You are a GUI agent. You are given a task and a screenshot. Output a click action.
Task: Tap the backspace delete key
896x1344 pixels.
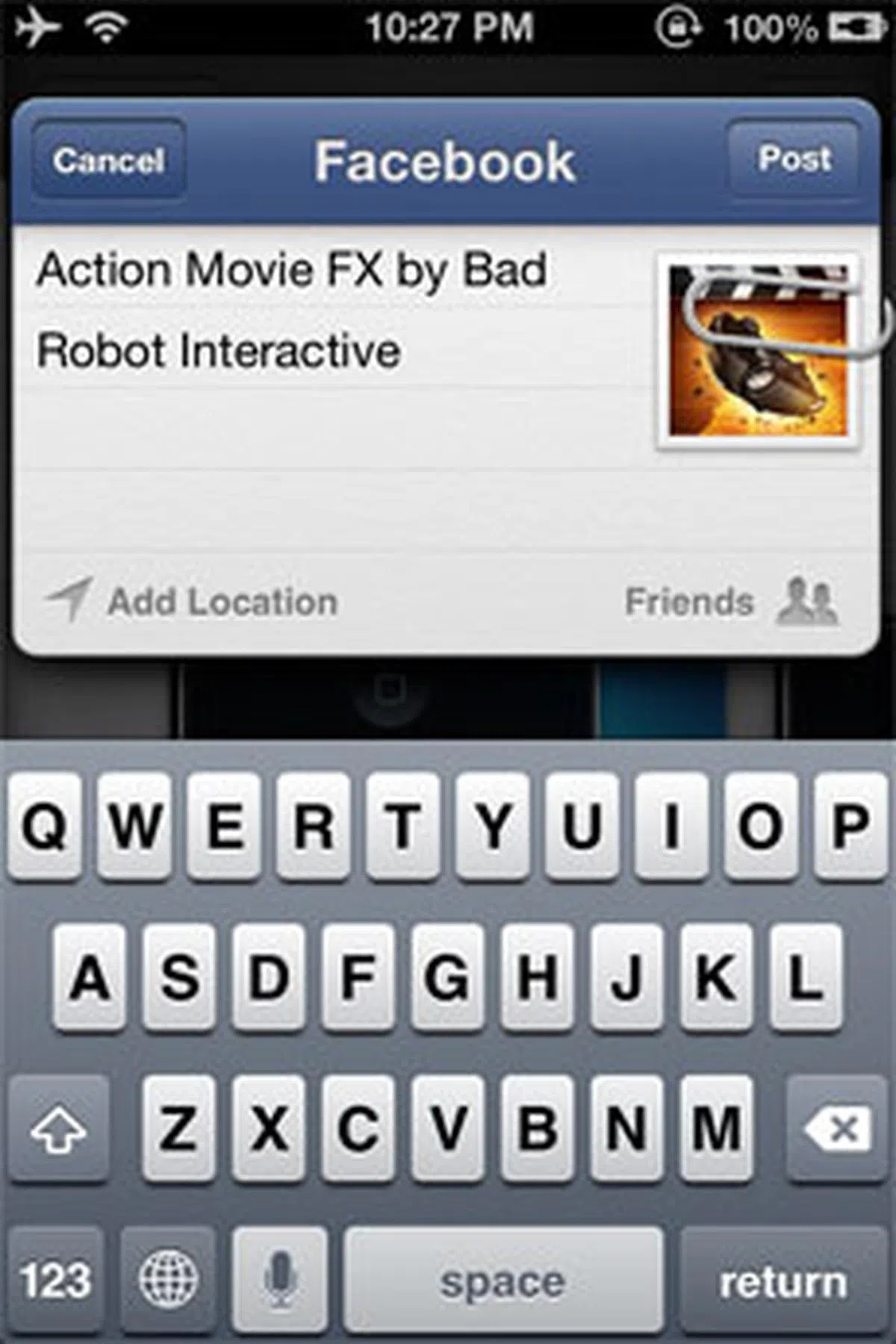coord(838,1128)
